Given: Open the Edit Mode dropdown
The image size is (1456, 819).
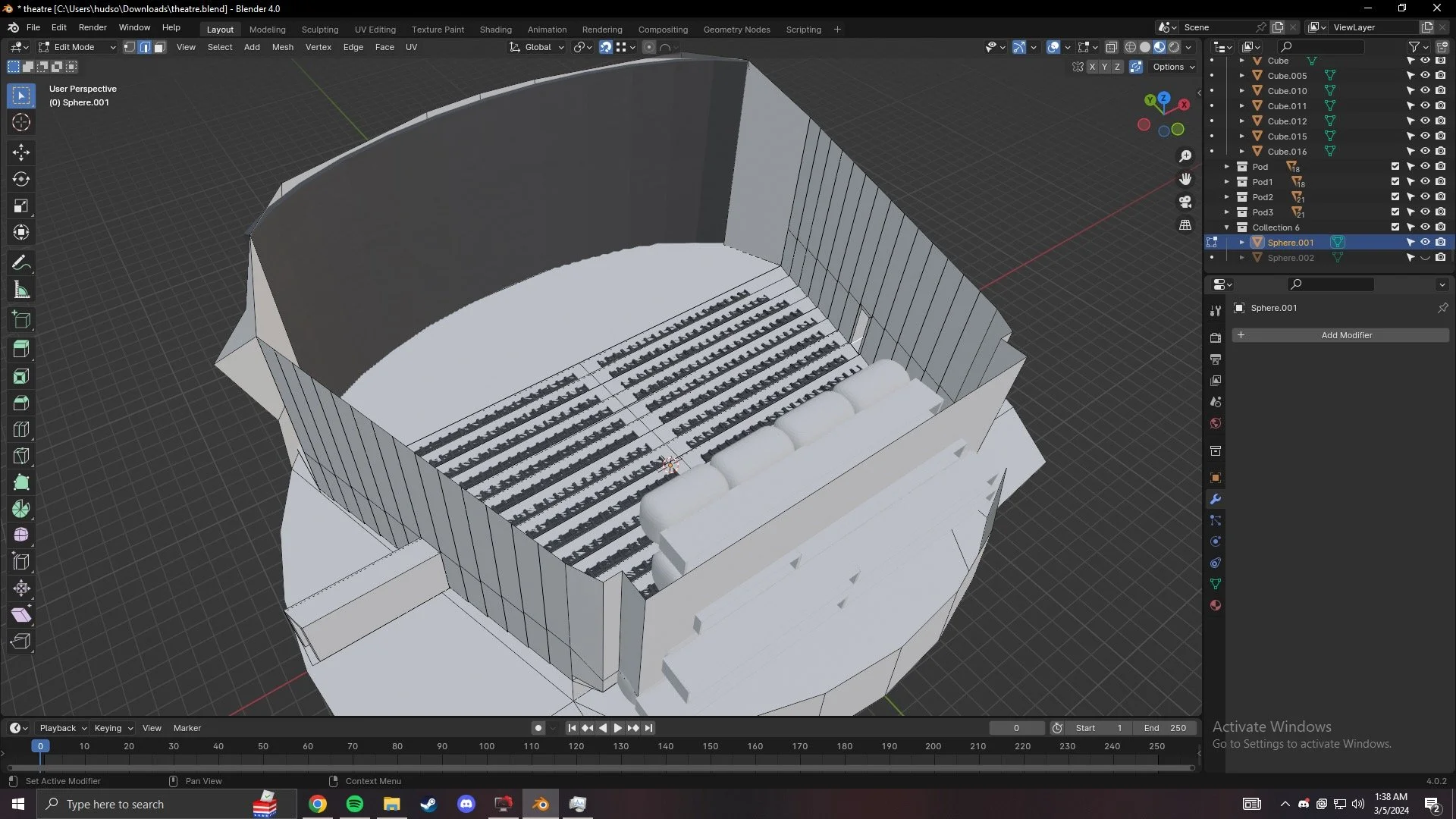Looking at the screenshot, I should (x=76, y=47).
